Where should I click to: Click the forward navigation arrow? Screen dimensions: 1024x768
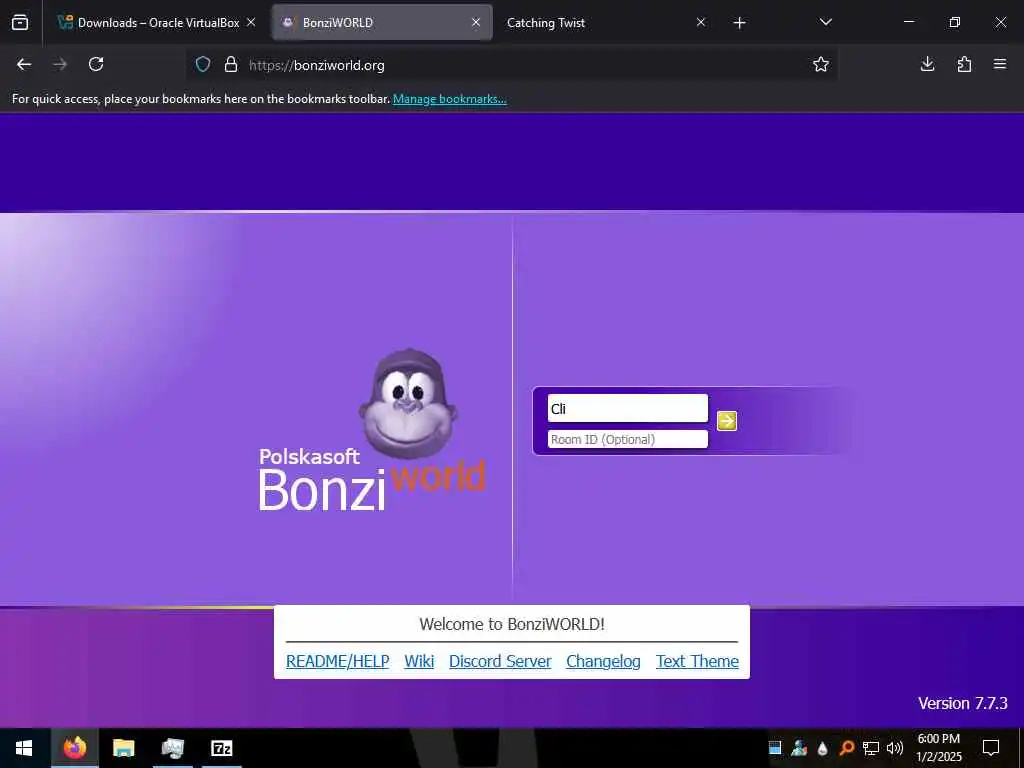[x=60, y=64]
